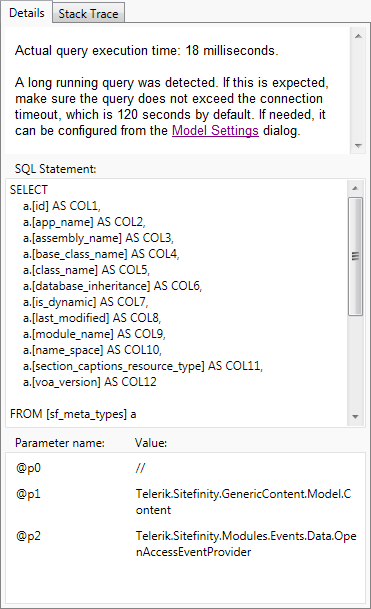
Task: Select the @p2 parameter name
Action: click(x=28, y=536)
